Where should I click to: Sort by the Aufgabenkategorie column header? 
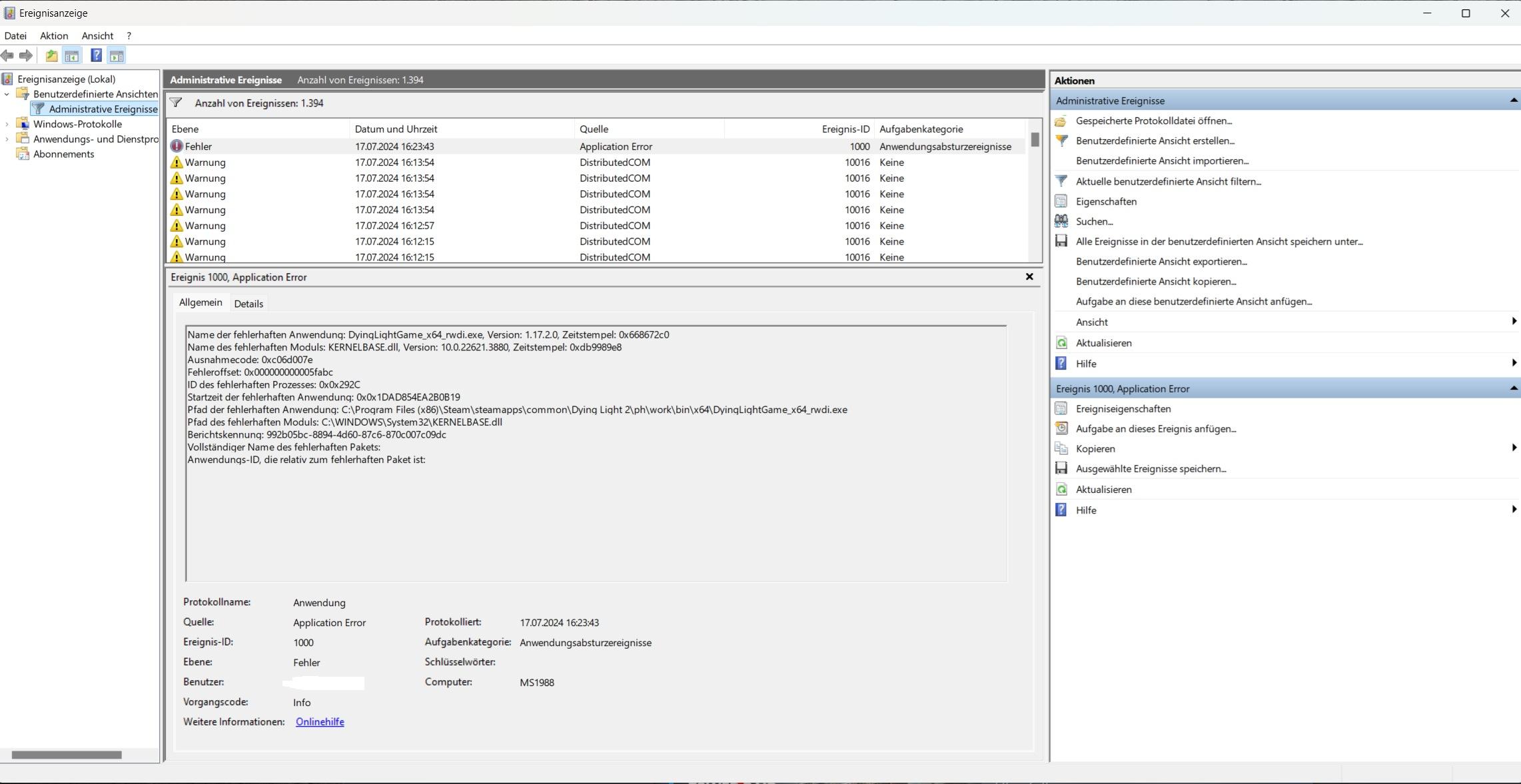point(950,129)
